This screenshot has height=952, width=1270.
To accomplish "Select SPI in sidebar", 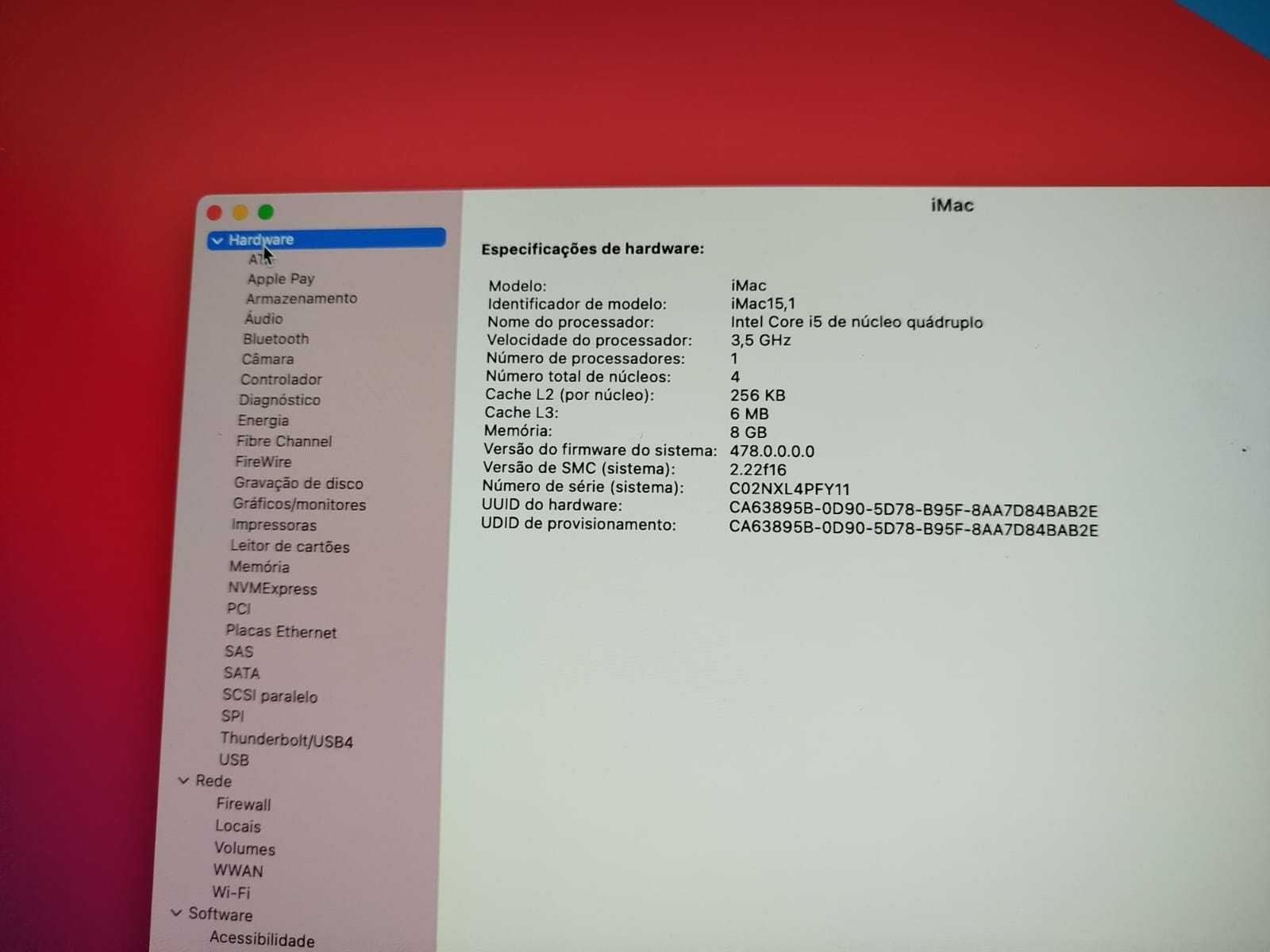I will pos(232,716).
